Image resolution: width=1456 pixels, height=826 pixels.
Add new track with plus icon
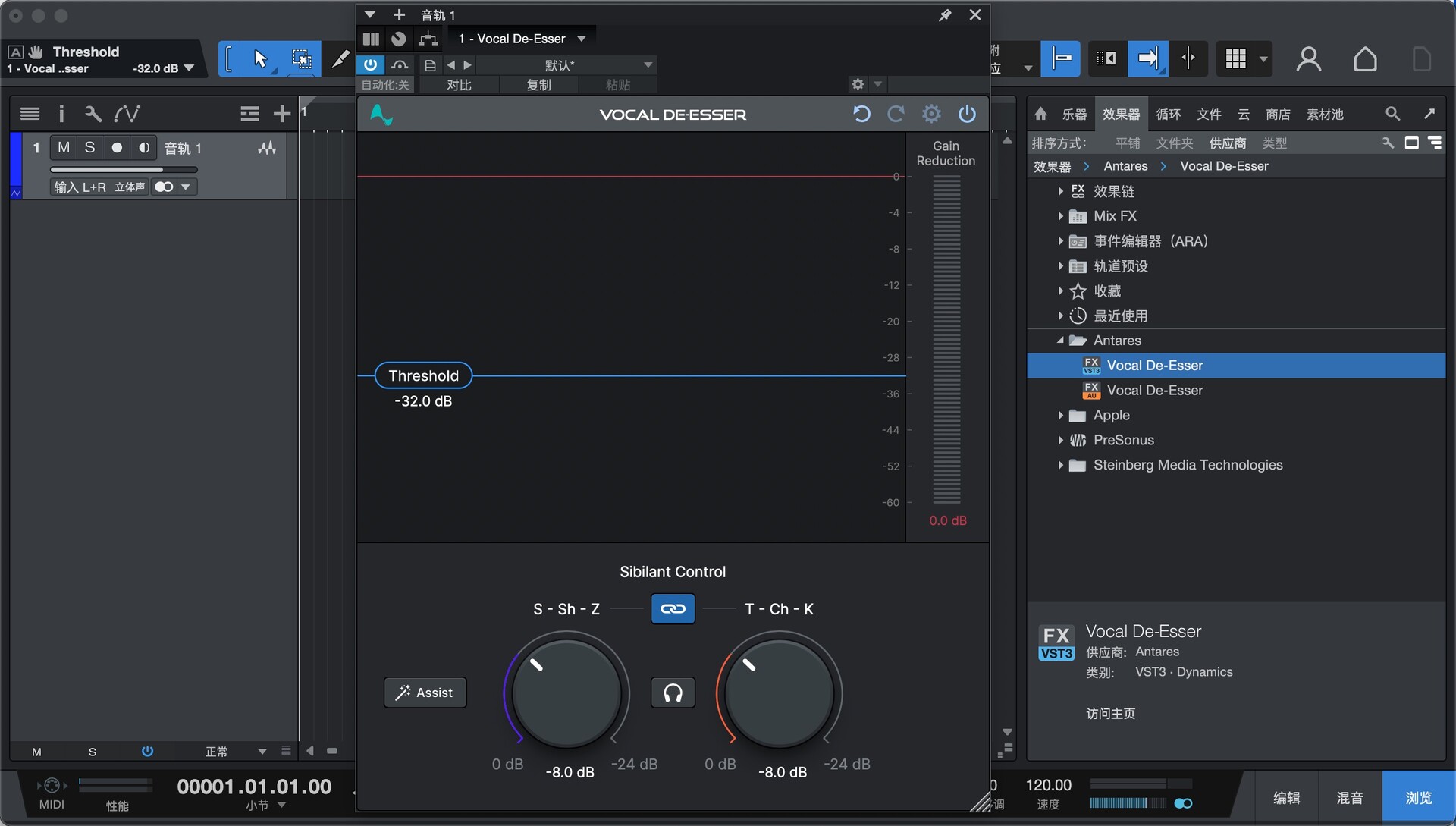282,114
